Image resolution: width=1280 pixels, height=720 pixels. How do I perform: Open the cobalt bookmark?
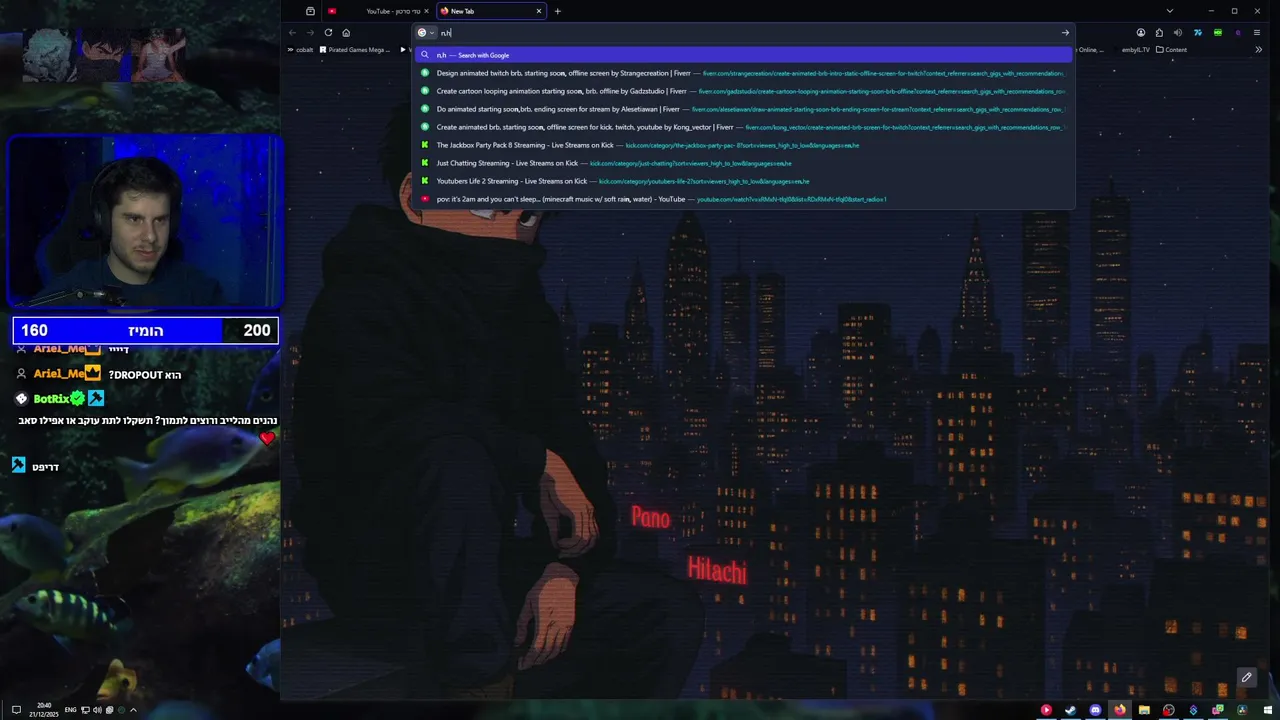coord(300,50)
